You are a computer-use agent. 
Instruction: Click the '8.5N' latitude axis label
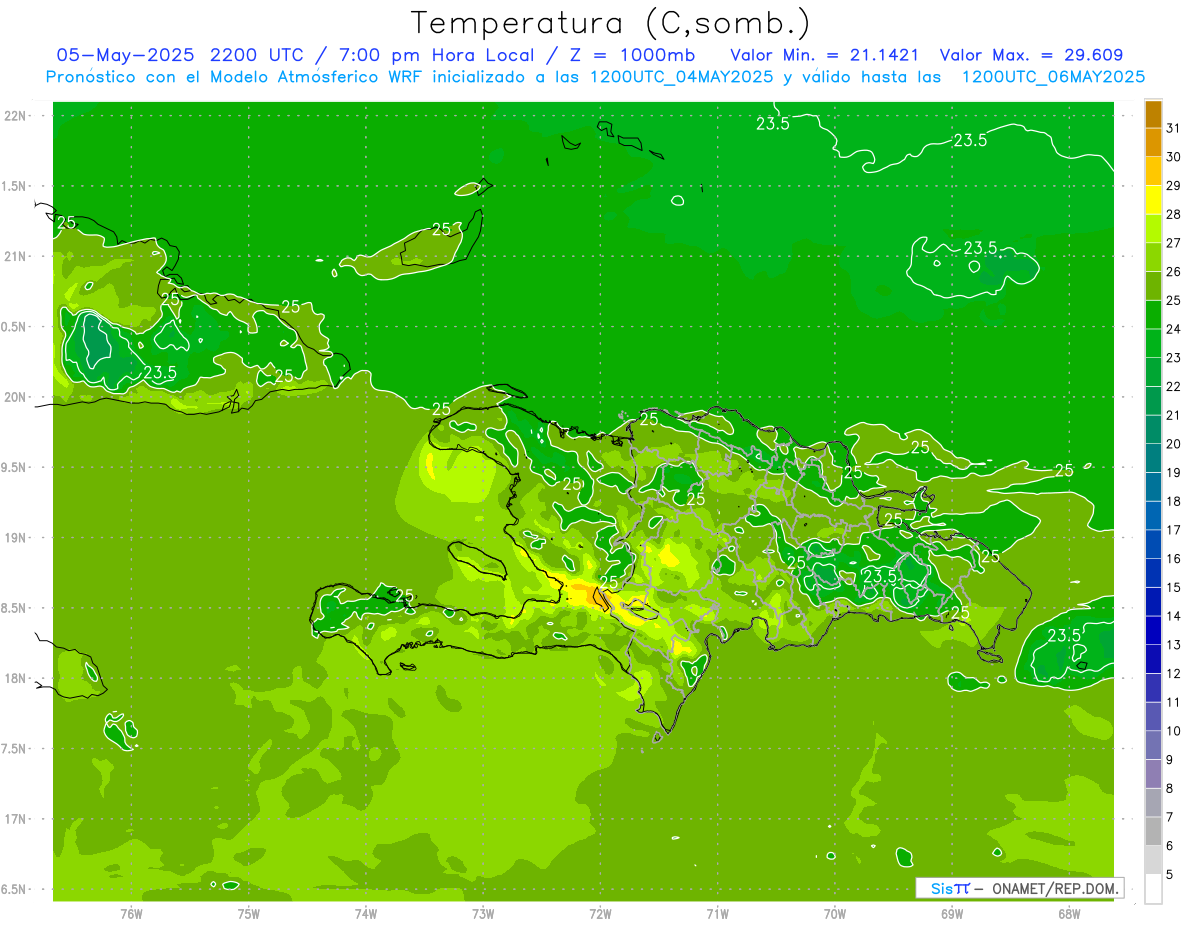pyautogui.click(x=14, y=608)
